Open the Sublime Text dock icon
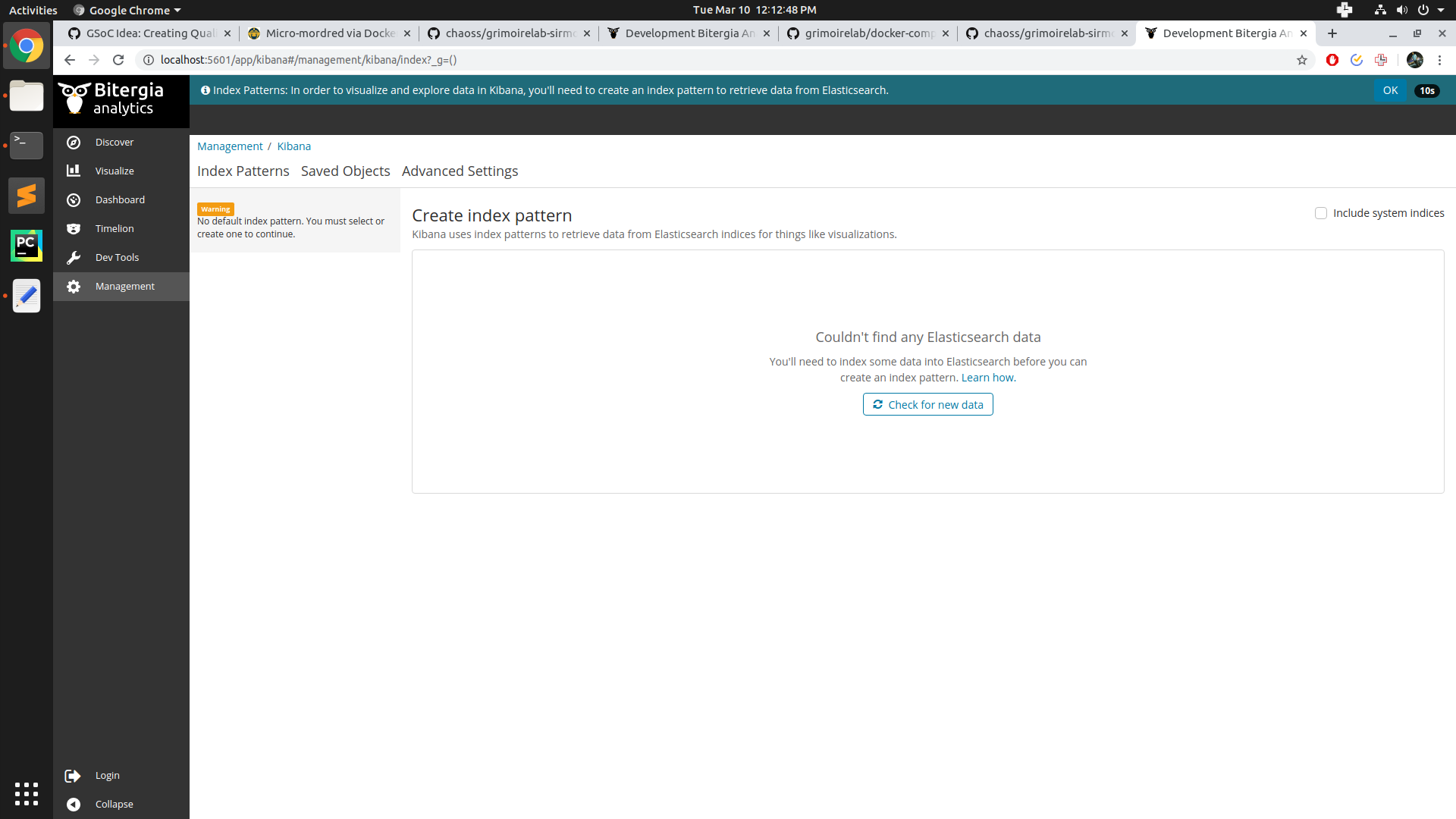Screen dimensions: 1456x819 27,195
